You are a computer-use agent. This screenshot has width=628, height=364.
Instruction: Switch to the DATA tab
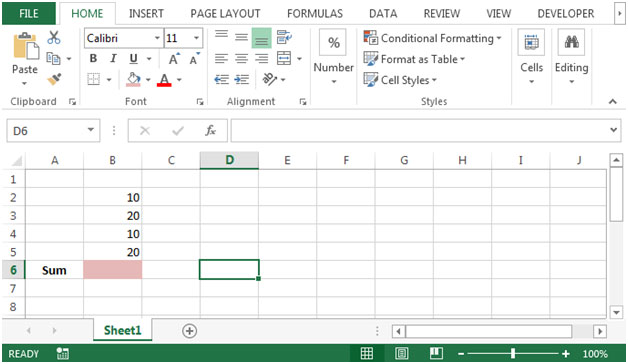(x=383, y=14)
